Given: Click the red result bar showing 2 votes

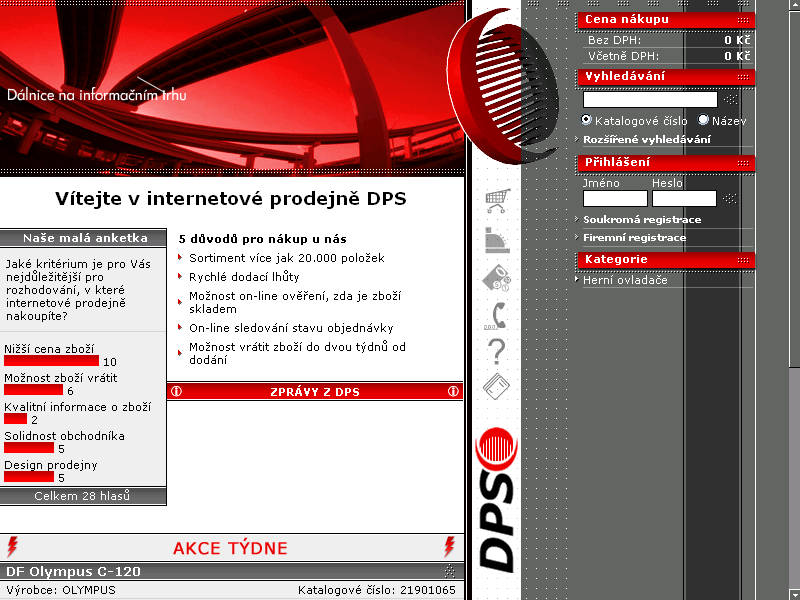Looking at the screenshot, I should coord(15,419).
